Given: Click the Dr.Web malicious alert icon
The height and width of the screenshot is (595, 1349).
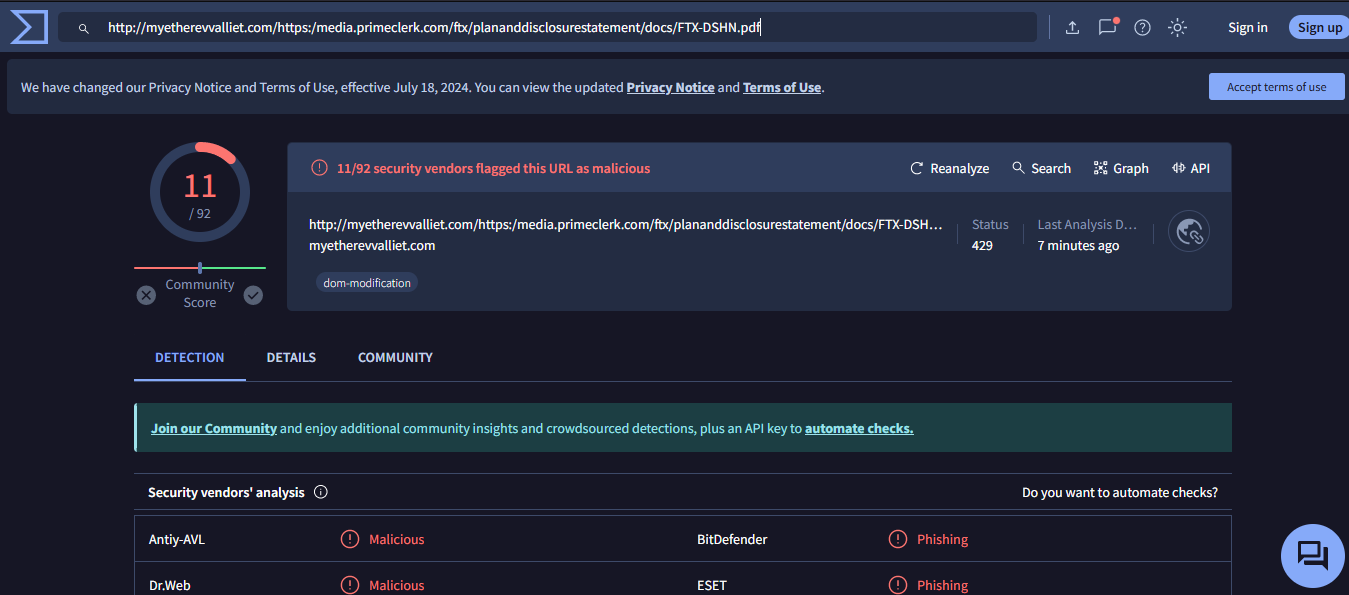Looking at the screenshot, I should [350, 585].
